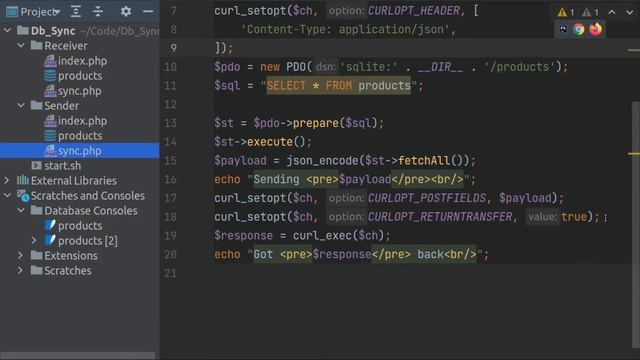Image resolution: width=640 pixels, height=360 pixels.
Task: Collapse the Sender folder
Action: click(x=21, y=106)
